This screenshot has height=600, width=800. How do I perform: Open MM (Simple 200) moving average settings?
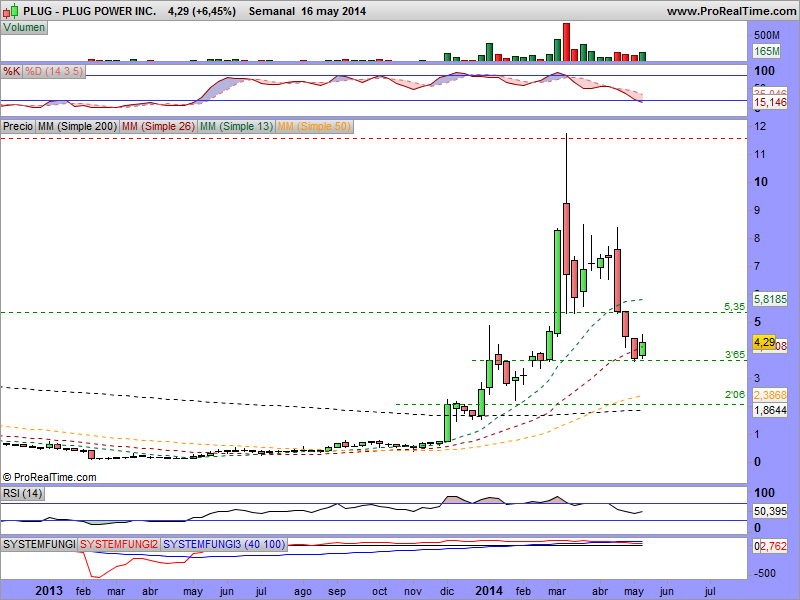[x=76, y=127]
